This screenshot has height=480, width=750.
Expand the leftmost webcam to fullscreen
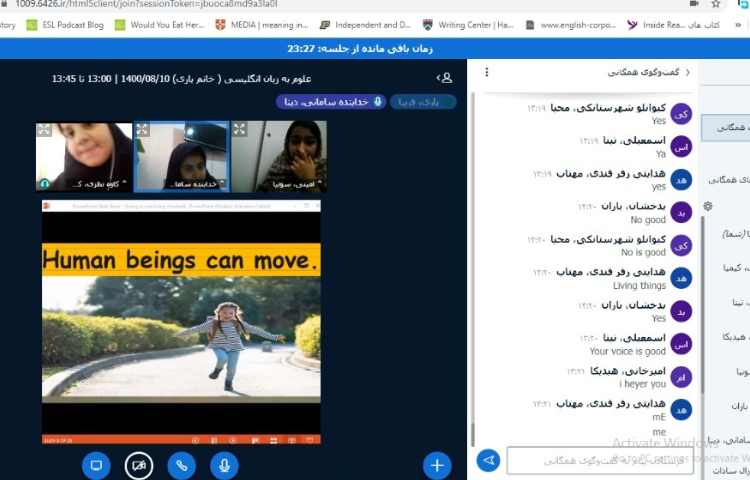coord(44,129)
